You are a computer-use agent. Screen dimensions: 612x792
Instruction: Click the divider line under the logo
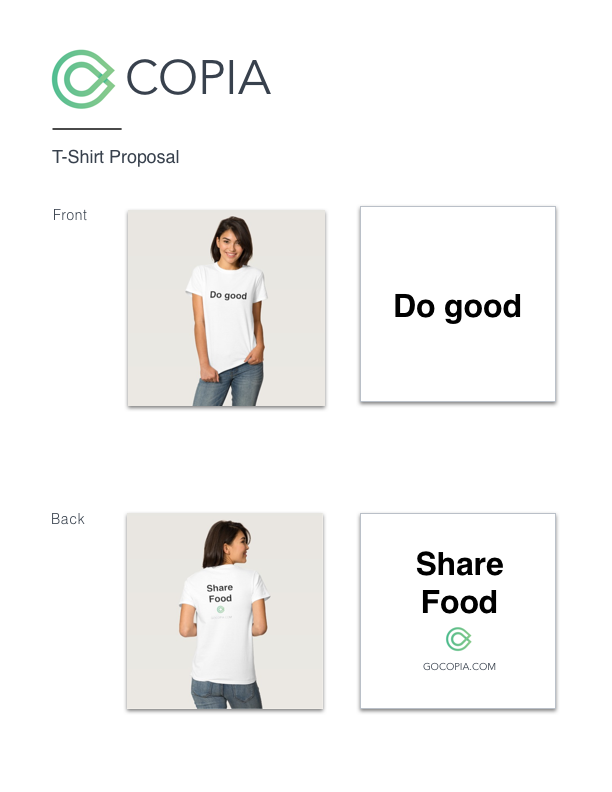coord(87,129)
